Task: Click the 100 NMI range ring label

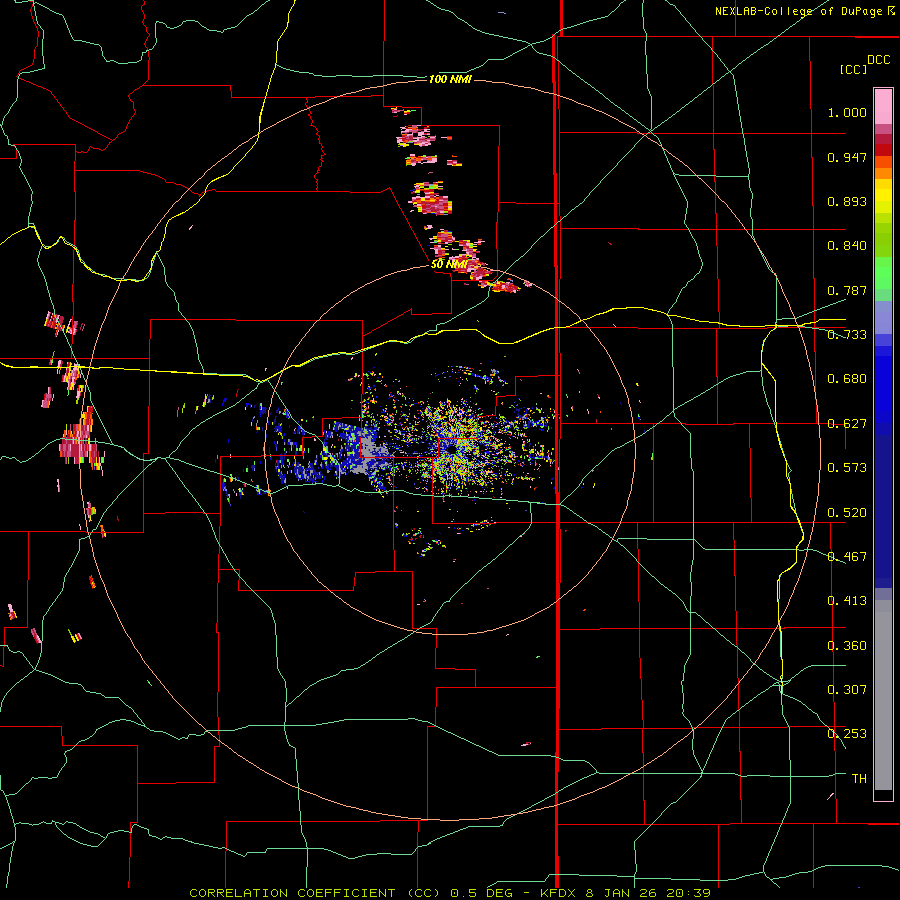Action: (x=451, y=79)
